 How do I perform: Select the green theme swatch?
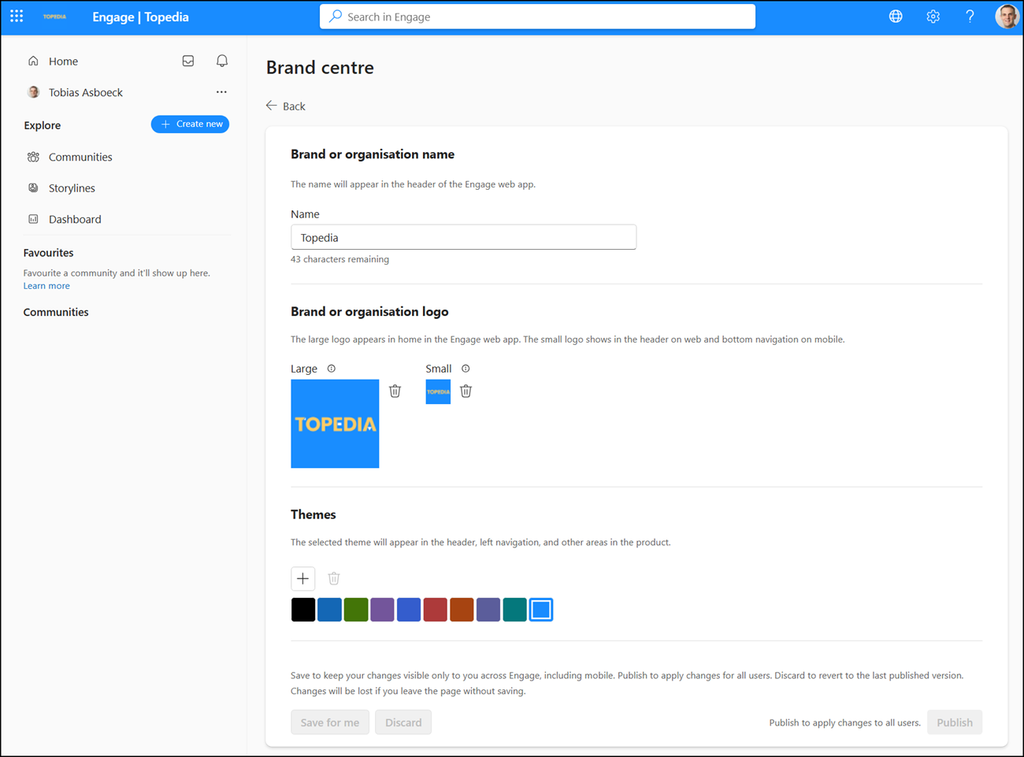point(356,609)
